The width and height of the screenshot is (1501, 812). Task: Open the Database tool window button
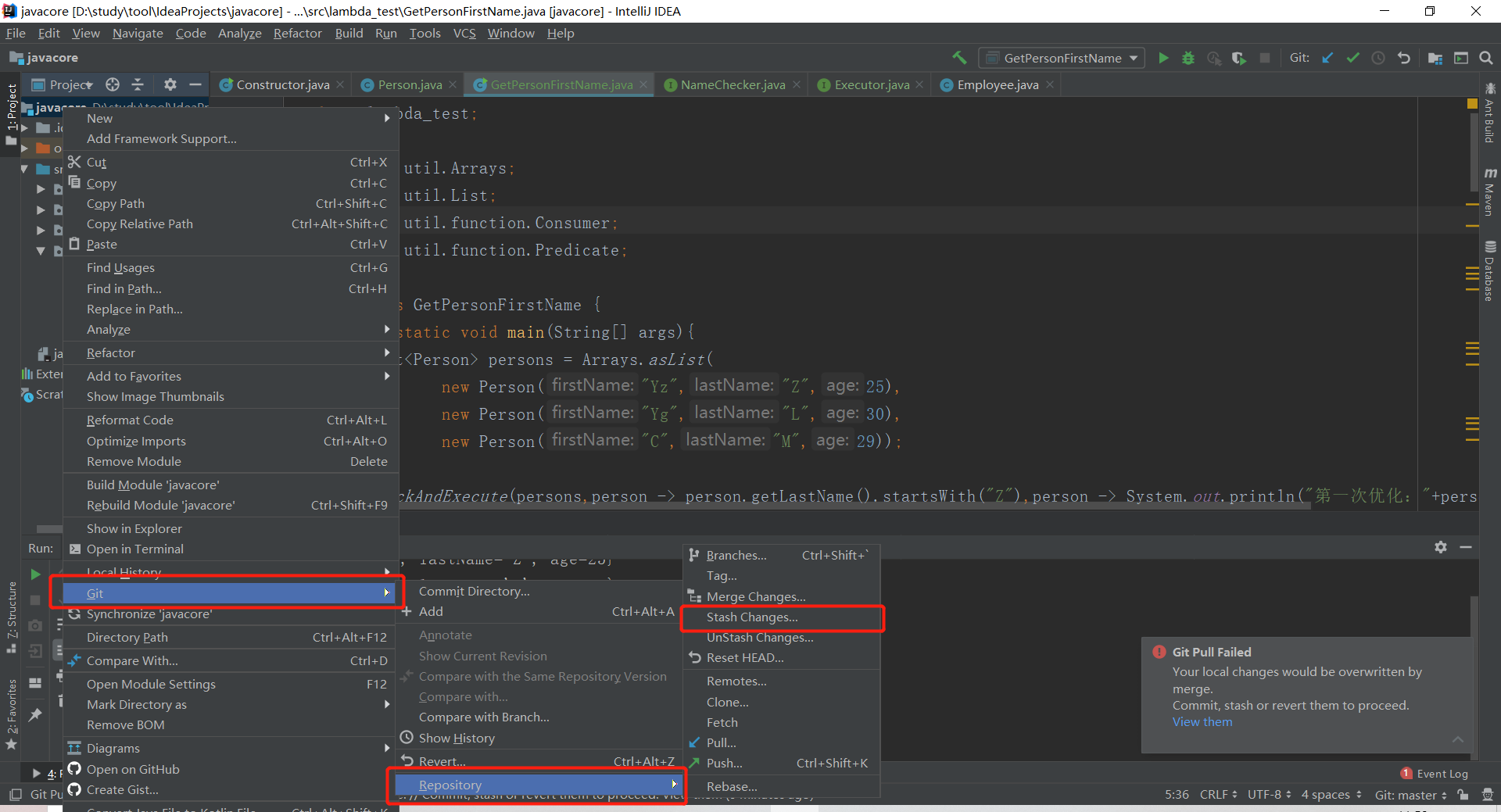click(1489, 271)
